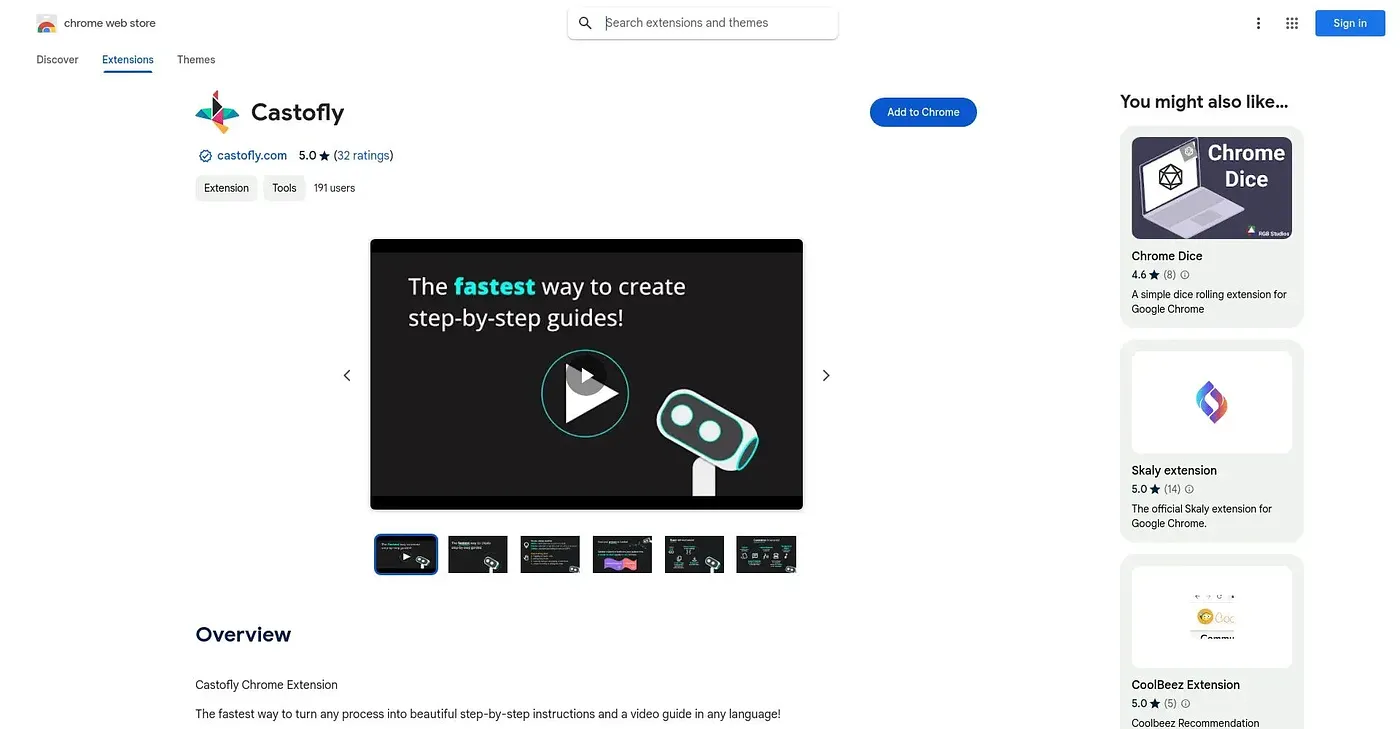Click the Sign in button
Screen dimensions: 1400x729
coord(1349,23)
